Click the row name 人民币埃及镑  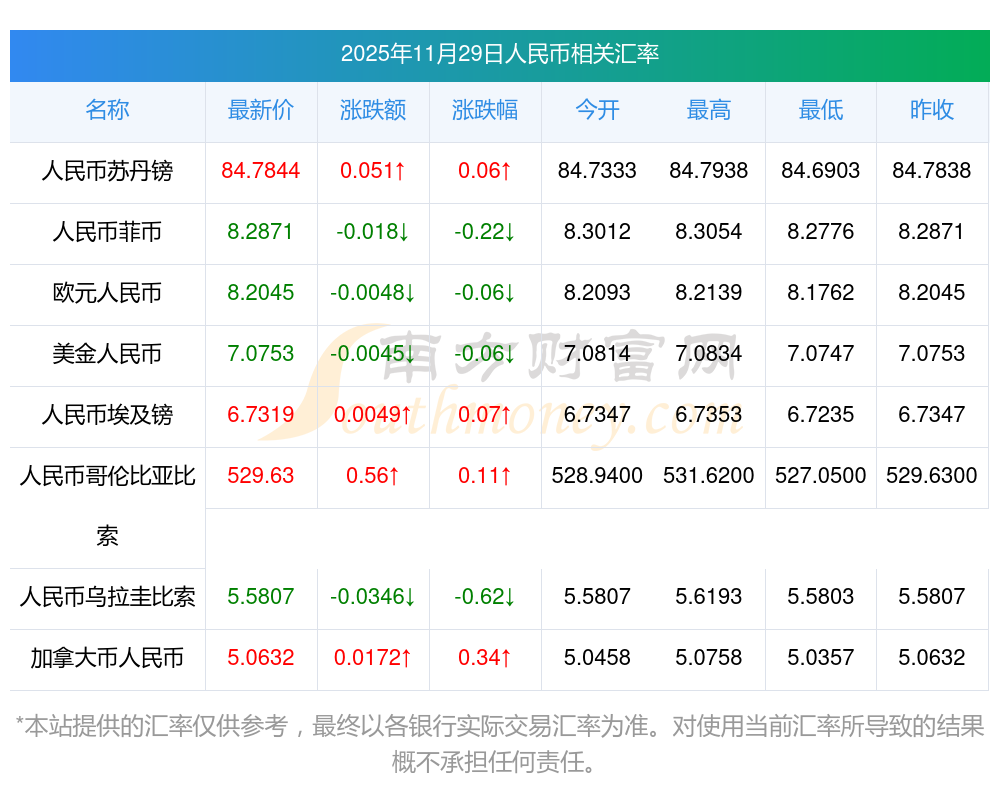[x=107, y=415]
